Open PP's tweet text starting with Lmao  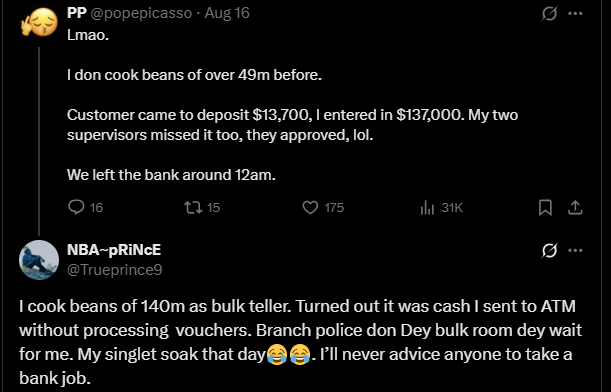click(x=292, y=105)
